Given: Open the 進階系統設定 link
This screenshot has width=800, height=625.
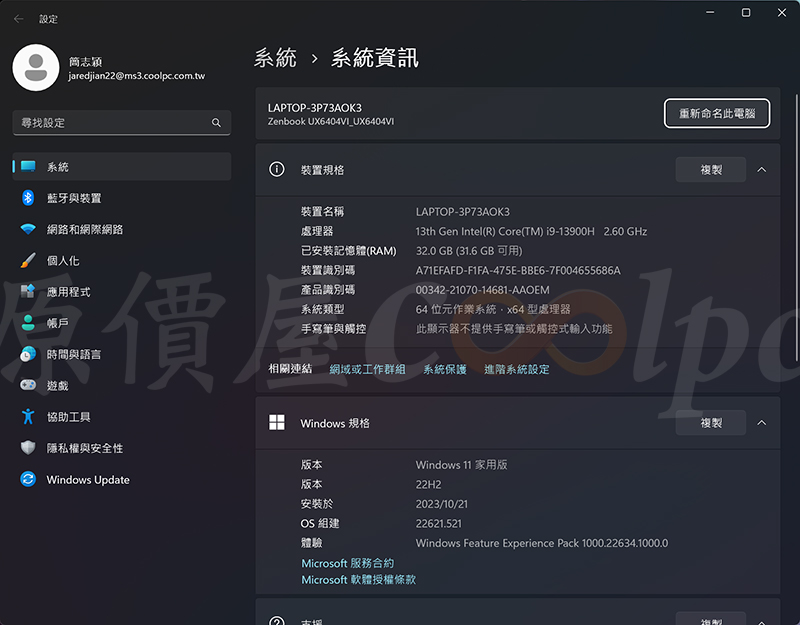Looking at the screenshot, I should point(517,369).
